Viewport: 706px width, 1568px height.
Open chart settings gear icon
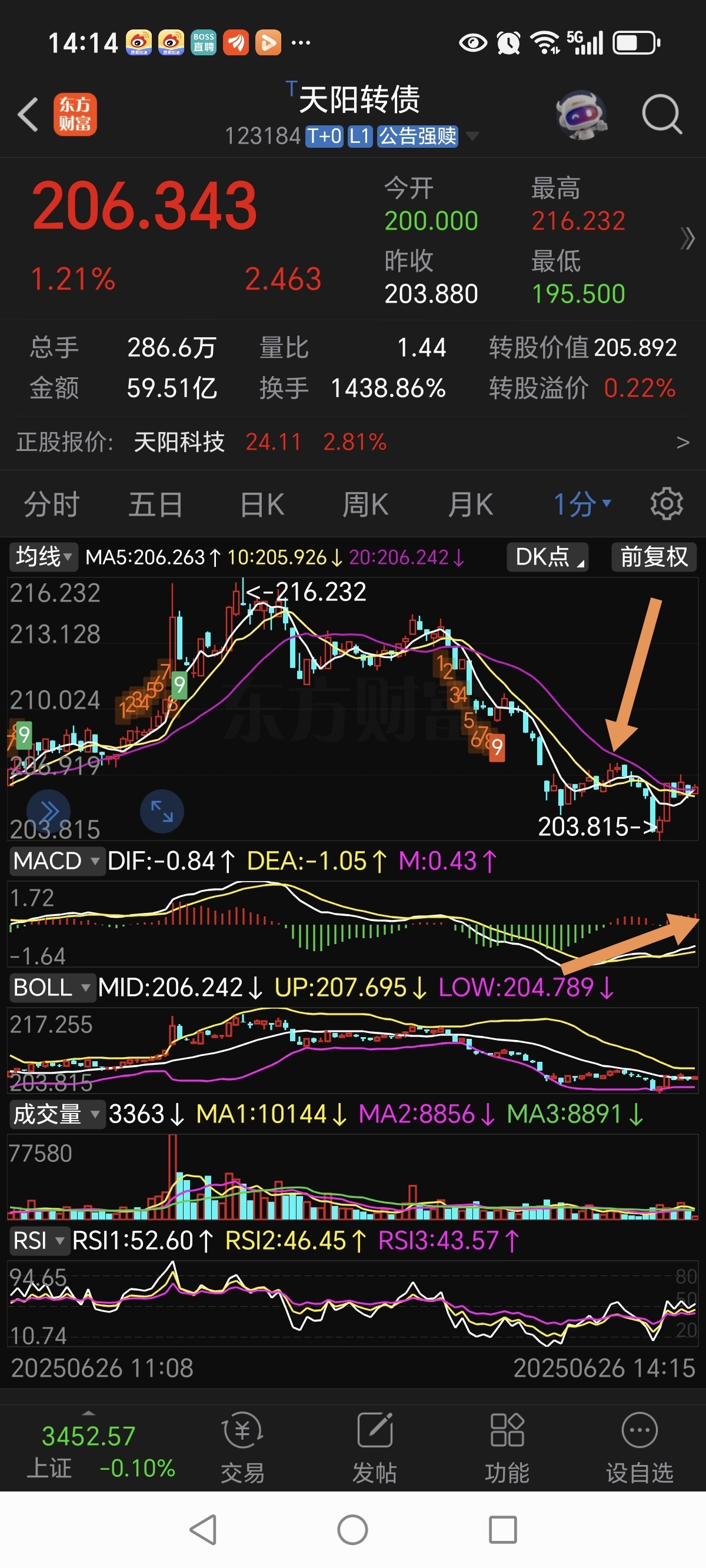(x=667, y=504)
